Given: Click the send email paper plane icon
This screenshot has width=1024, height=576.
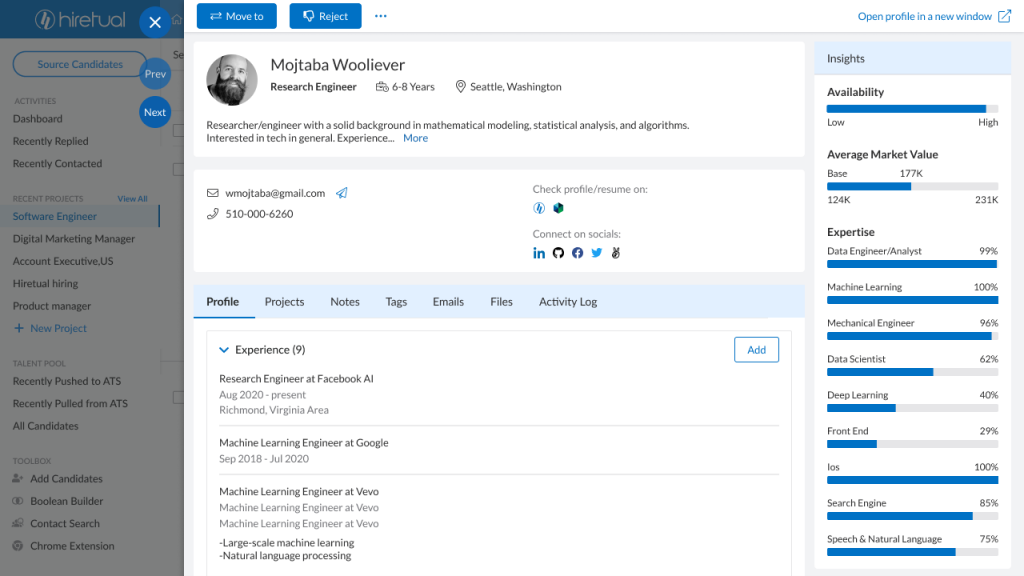Looking at the screenshot, I should pyautogui.click(x=342, y=193).
